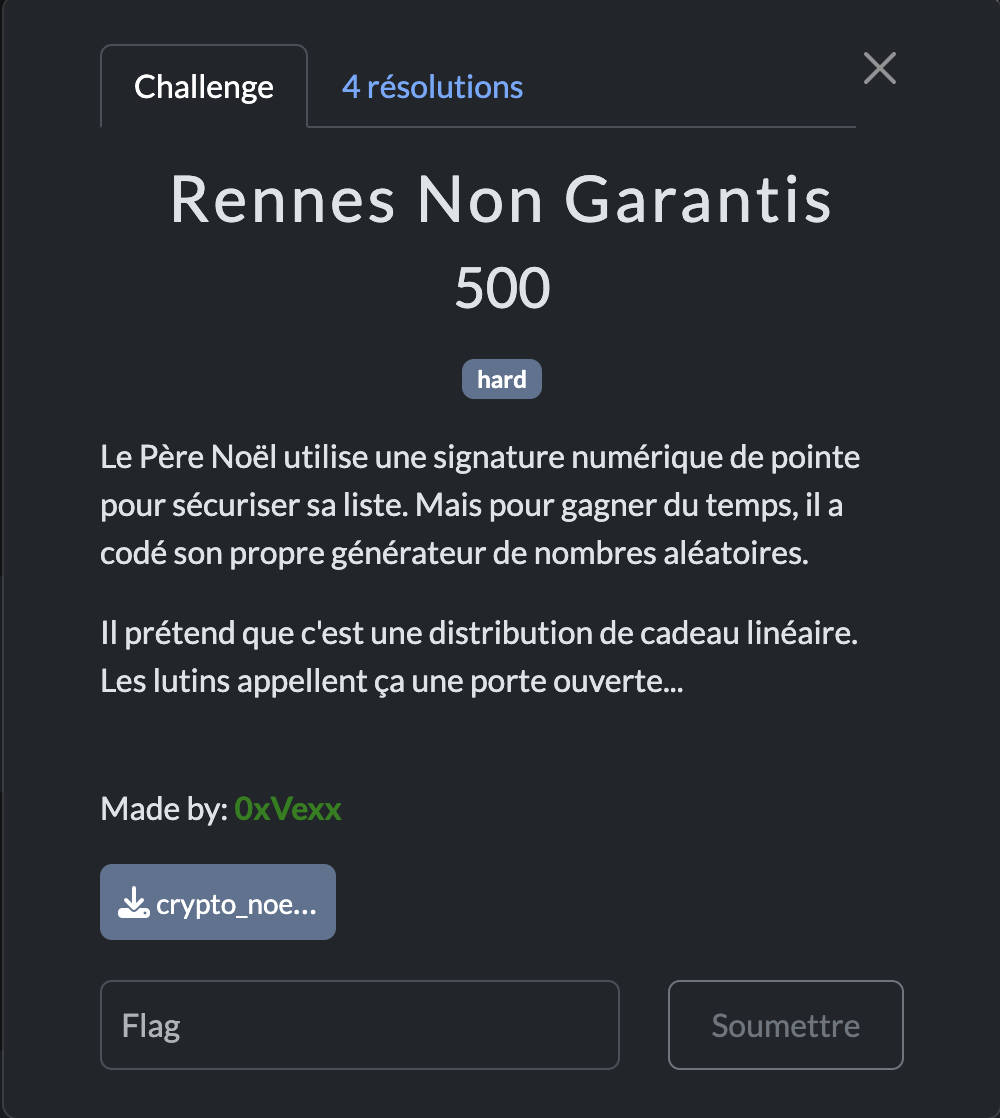Screen dimensions: 1000x1118
Task: Click "Le Père Noël" in the description
Action: 189,459
